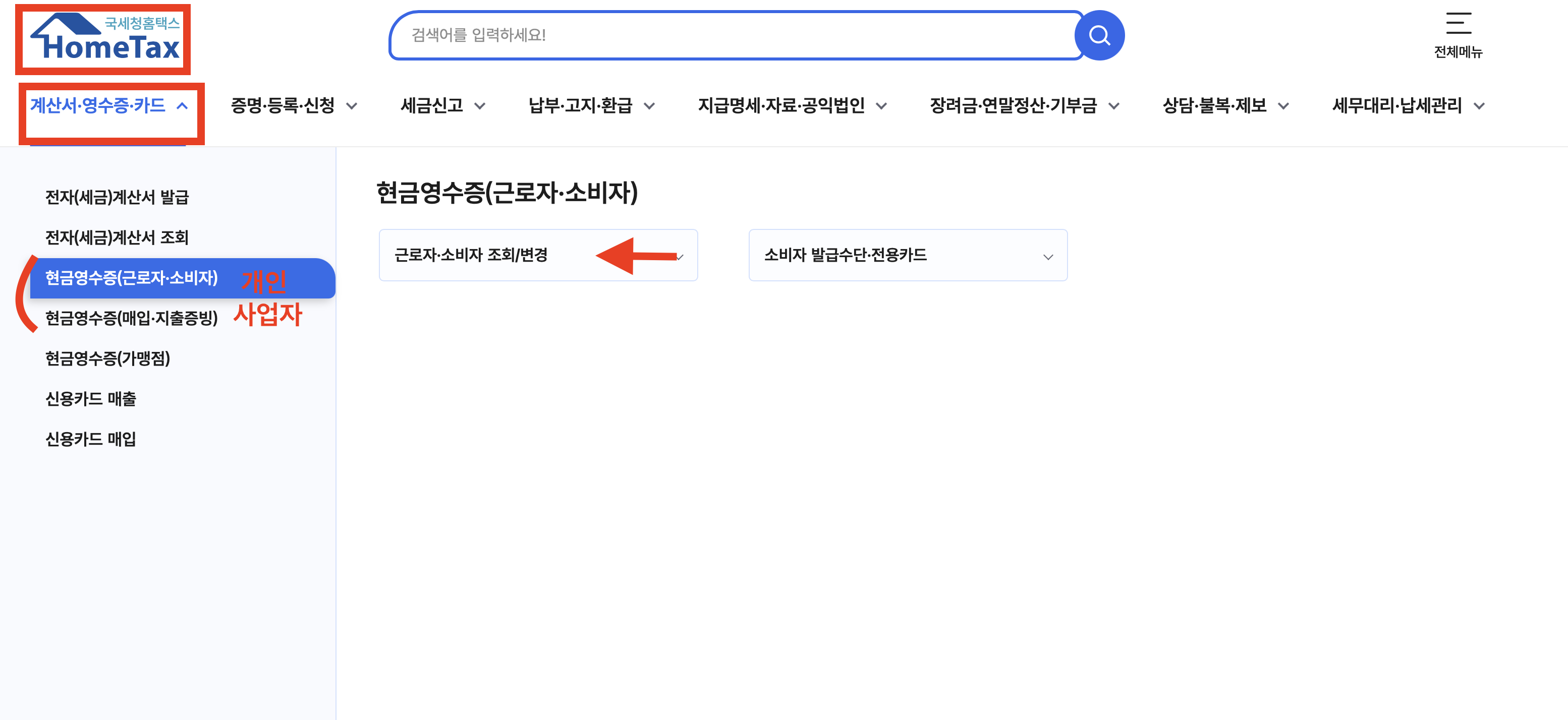Click the 세무대리·납세관리 chevron arrow
The width and height of the screenshot is (1568, 720).
click(x=1479, y=106)
